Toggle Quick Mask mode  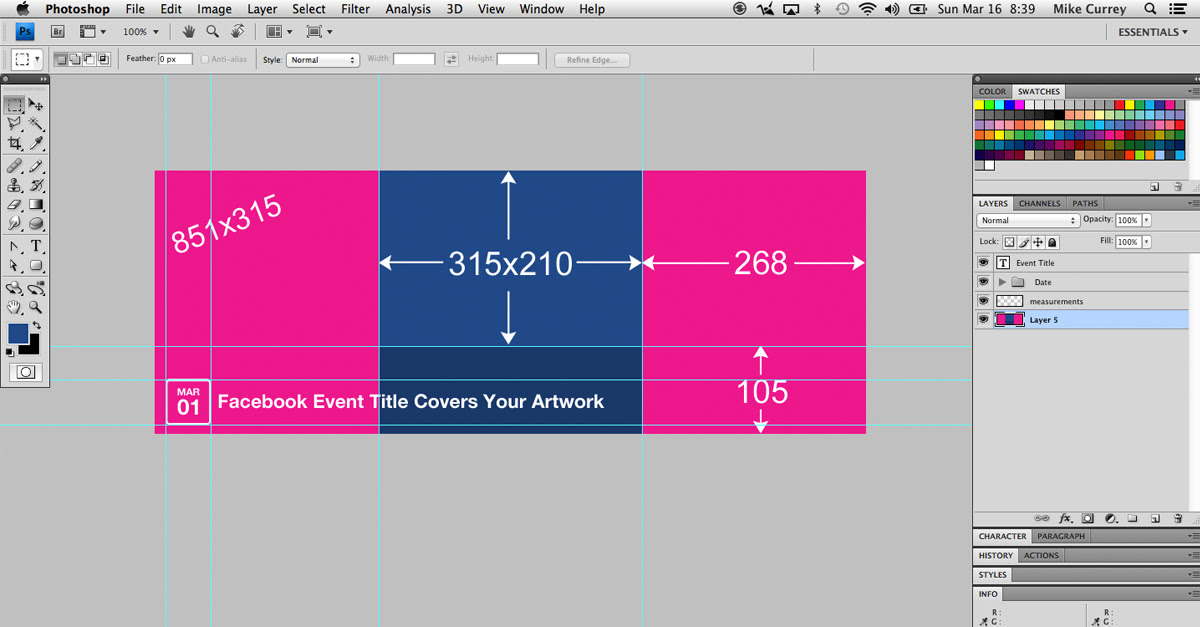coord(26,372)
